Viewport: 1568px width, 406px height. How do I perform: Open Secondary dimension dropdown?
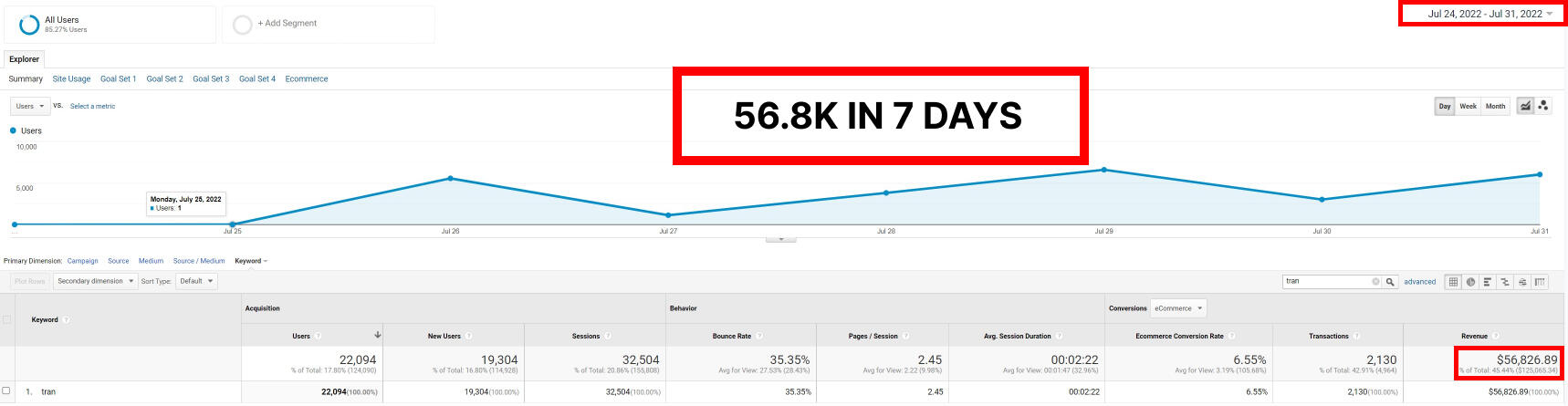95,281
